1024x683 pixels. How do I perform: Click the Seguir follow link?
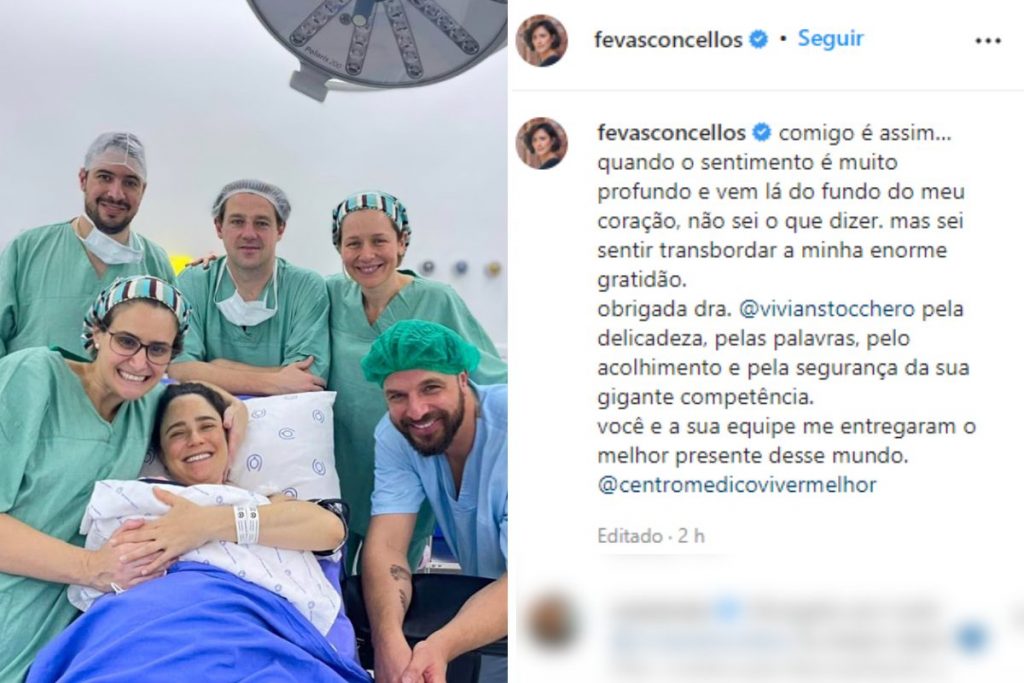[x=830, y=39]
